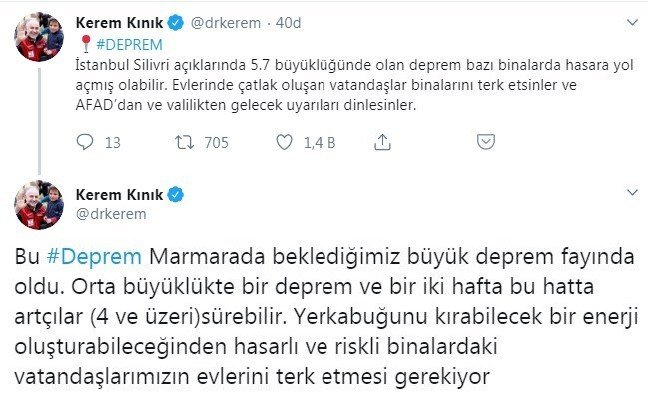The image size is (648, 406).
Task: Click the retweet icon showing 705
Action: (183, 142)
